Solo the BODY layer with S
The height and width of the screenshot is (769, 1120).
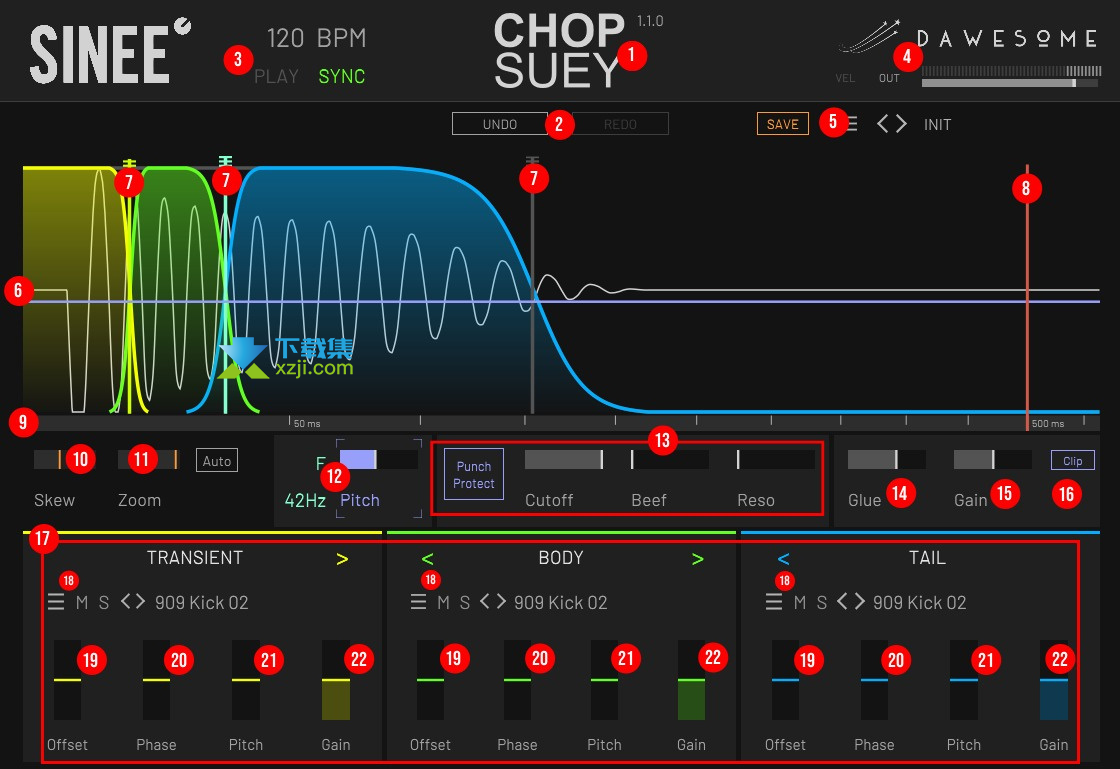click(465, 603)
